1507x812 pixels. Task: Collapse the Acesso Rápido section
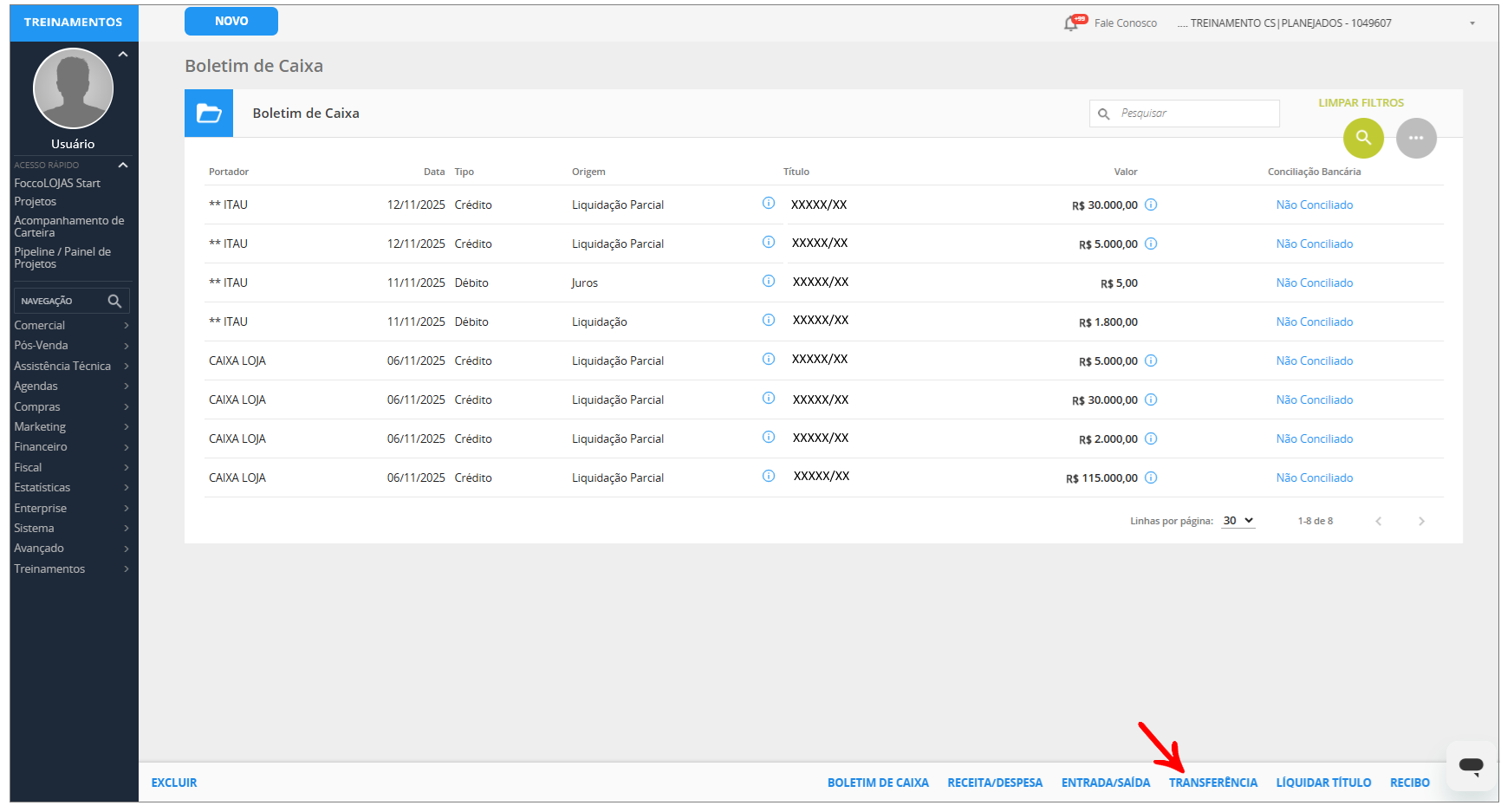coord(123,165)
